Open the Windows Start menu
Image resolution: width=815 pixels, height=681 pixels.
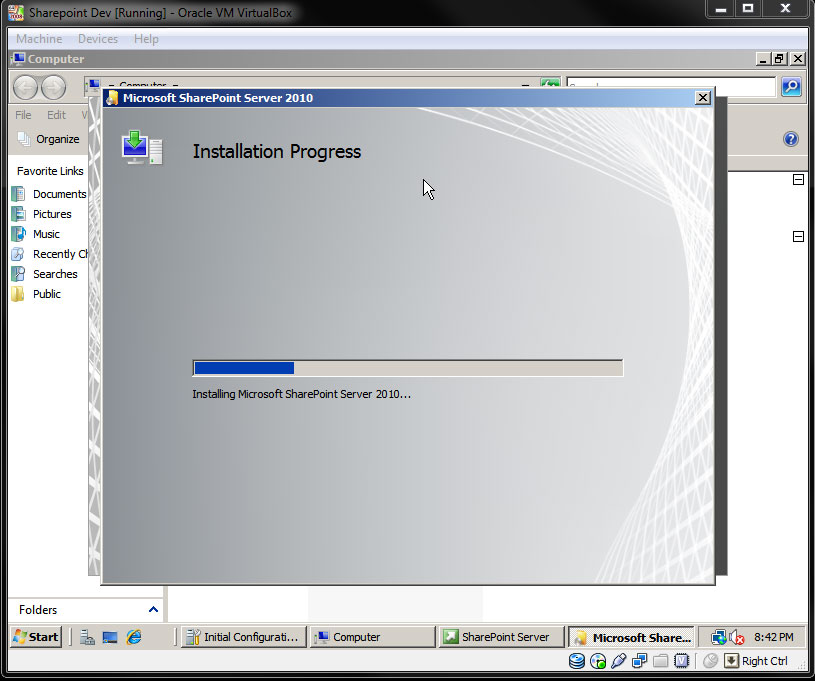pyautogui.click(x=36, y=637)
